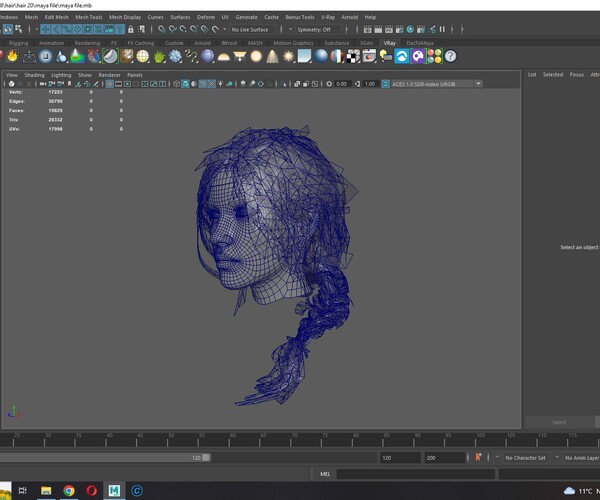Toggle the view transform icon beside ACES

click(385, 84)
